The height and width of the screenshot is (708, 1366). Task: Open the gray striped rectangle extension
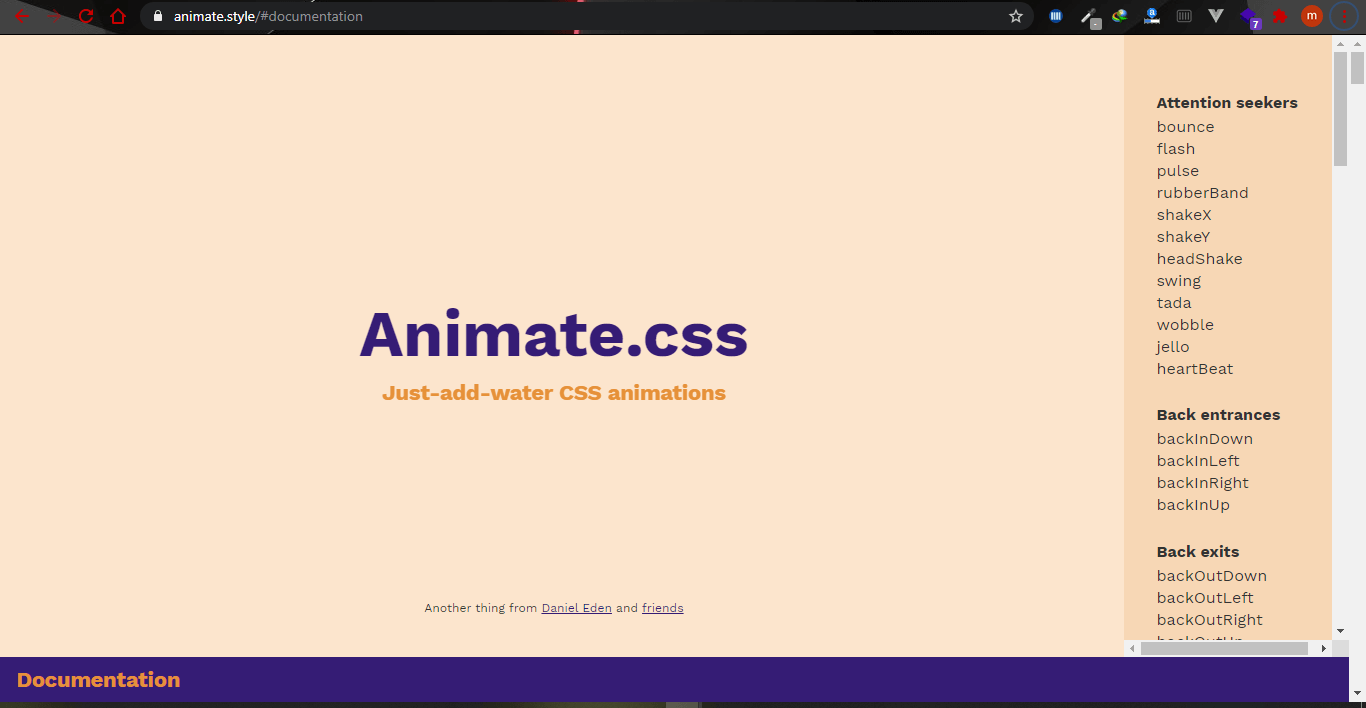[1184, 16]
